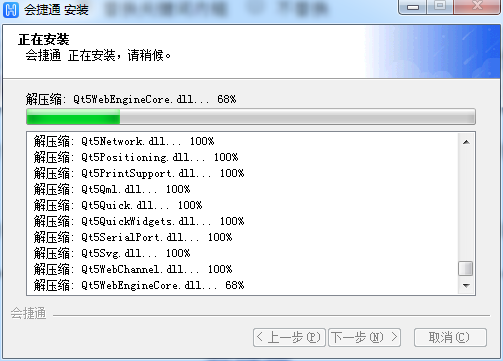Select the Qt5Svg.dll log line
The width and height of the screenshot is (503, 361).
(x=112, y=253)
